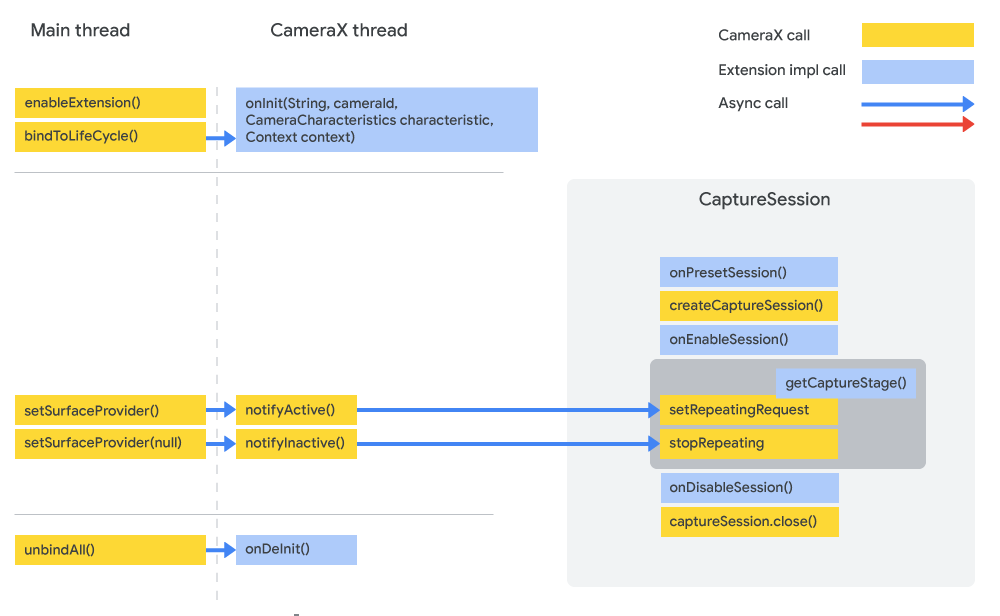Click the getCaptureStage() box
This screenshot has height=616, width=1000.
[x=845, y=383]
